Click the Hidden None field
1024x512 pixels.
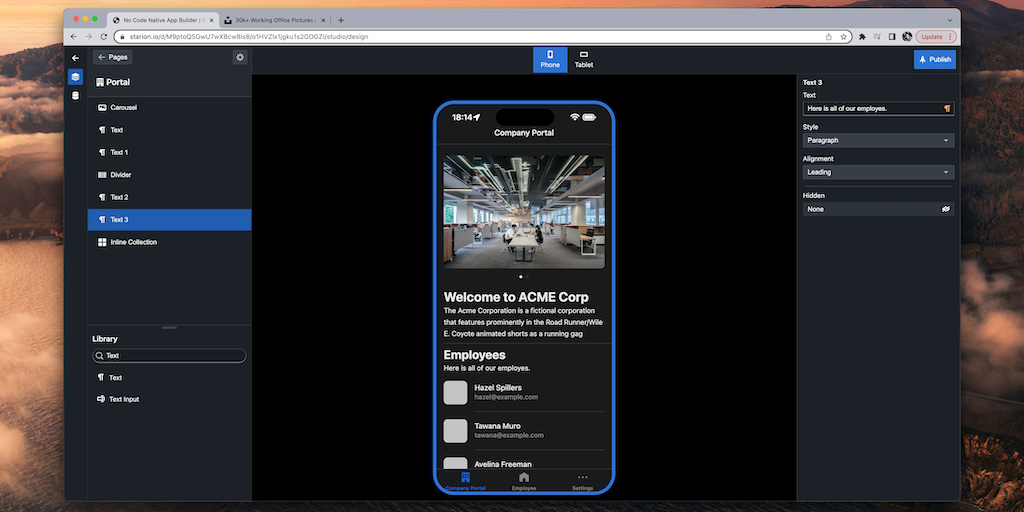878,209
